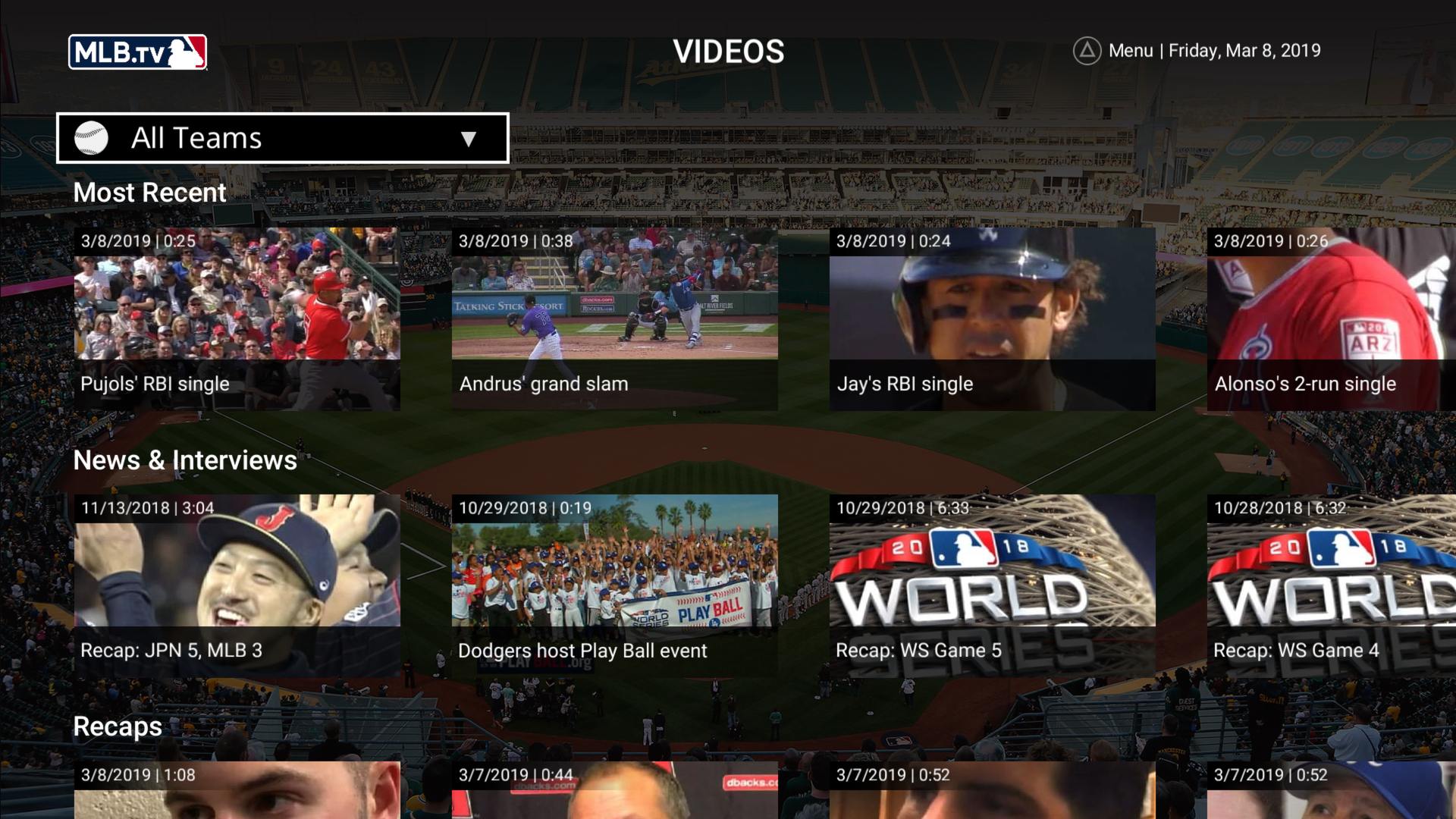Expand the All Teams dropdown arrow

coord(469,139)
